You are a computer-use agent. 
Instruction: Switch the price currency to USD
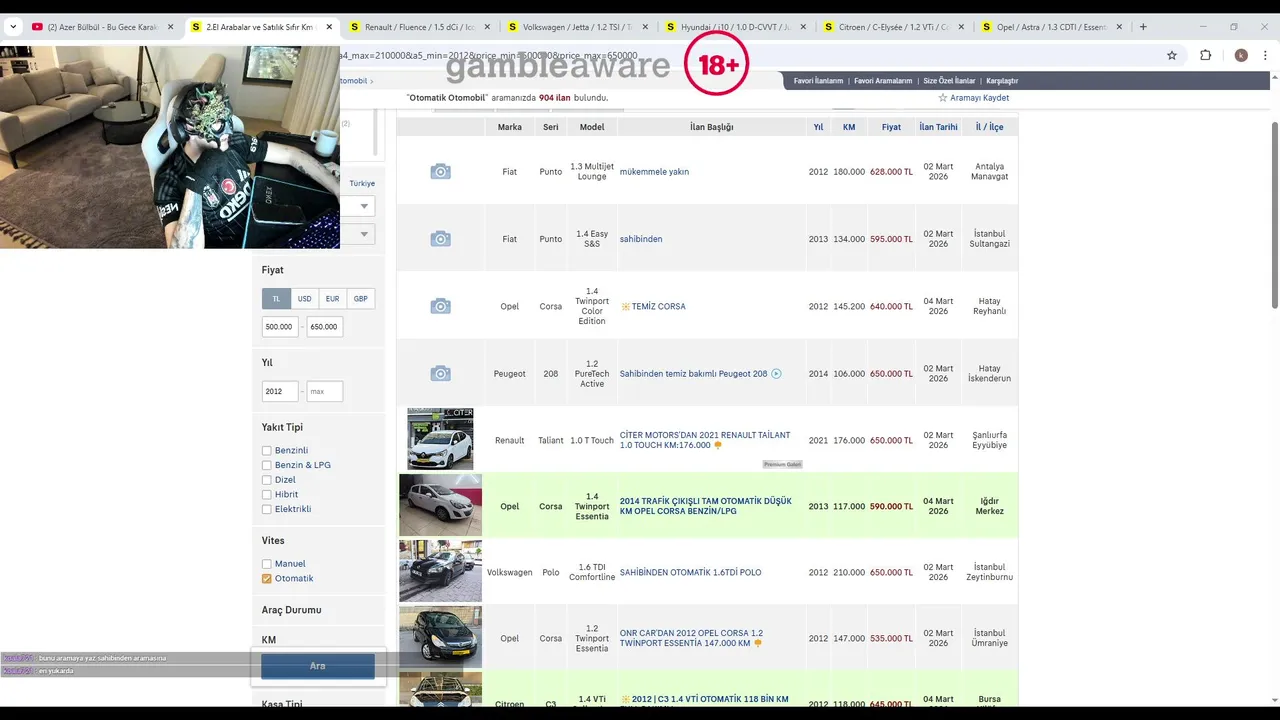304,299
